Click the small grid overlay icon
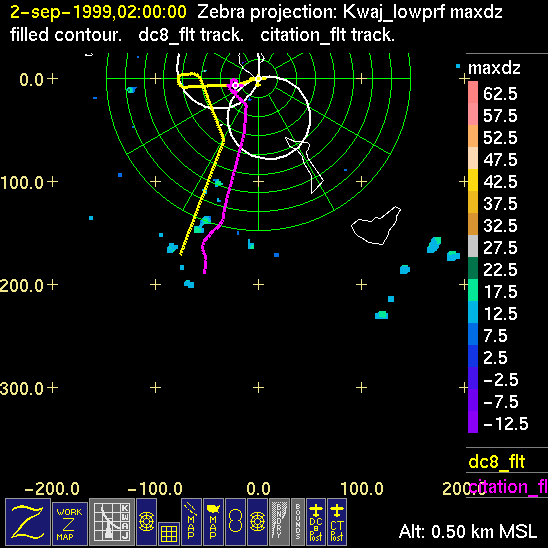This screenshot has height=548, width=548. 169,534
